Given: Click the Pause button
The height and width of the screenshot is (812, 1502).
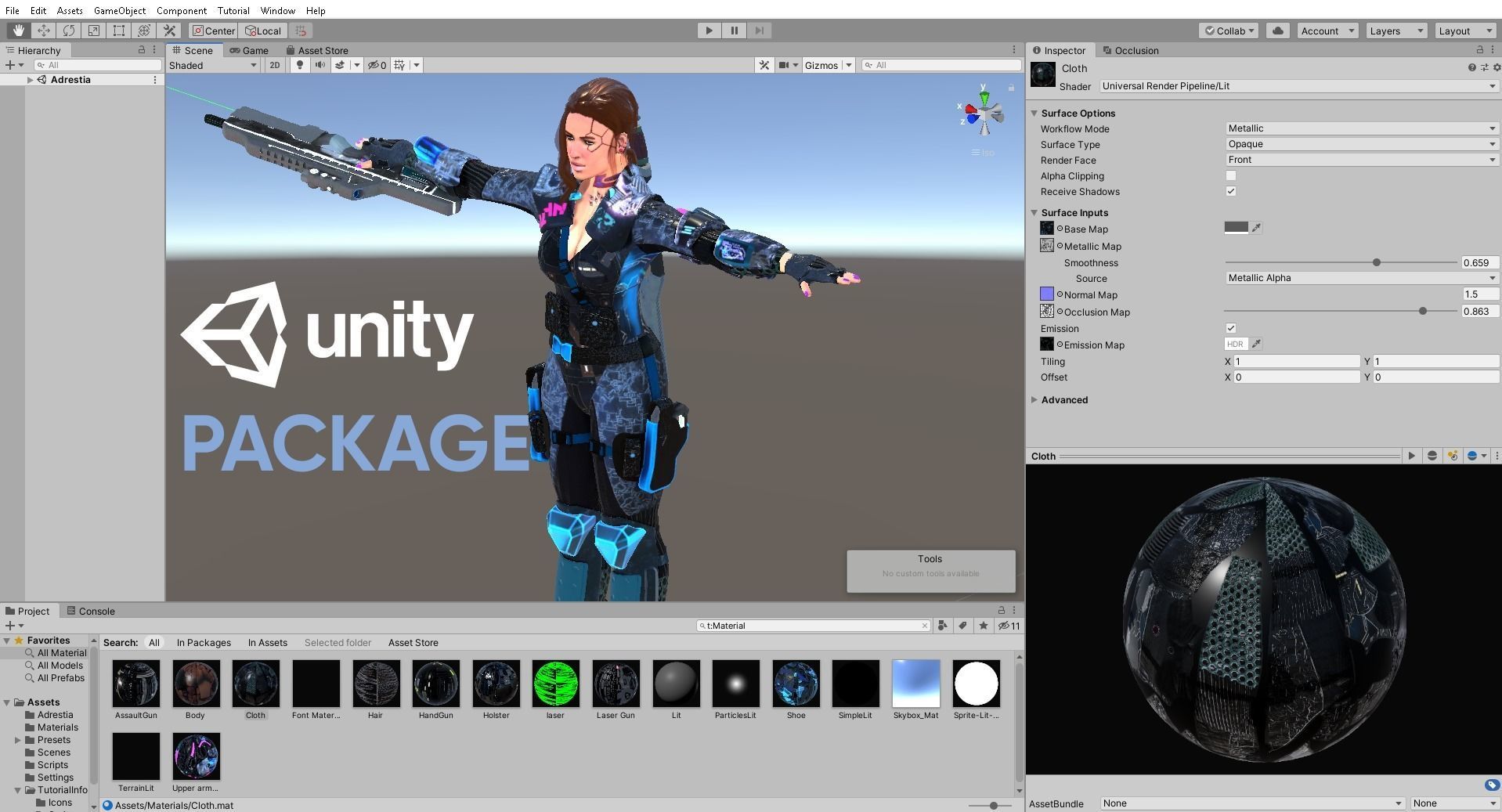Looking at the screenshot, I should pyautogui.click(x=734, y=31).
